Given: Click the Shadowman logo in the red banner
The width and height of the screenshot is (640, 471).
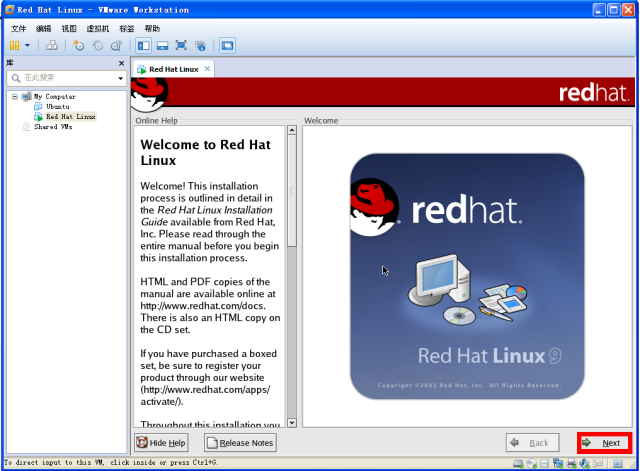Looking at the screenshot, I should [x=149, y=94].
